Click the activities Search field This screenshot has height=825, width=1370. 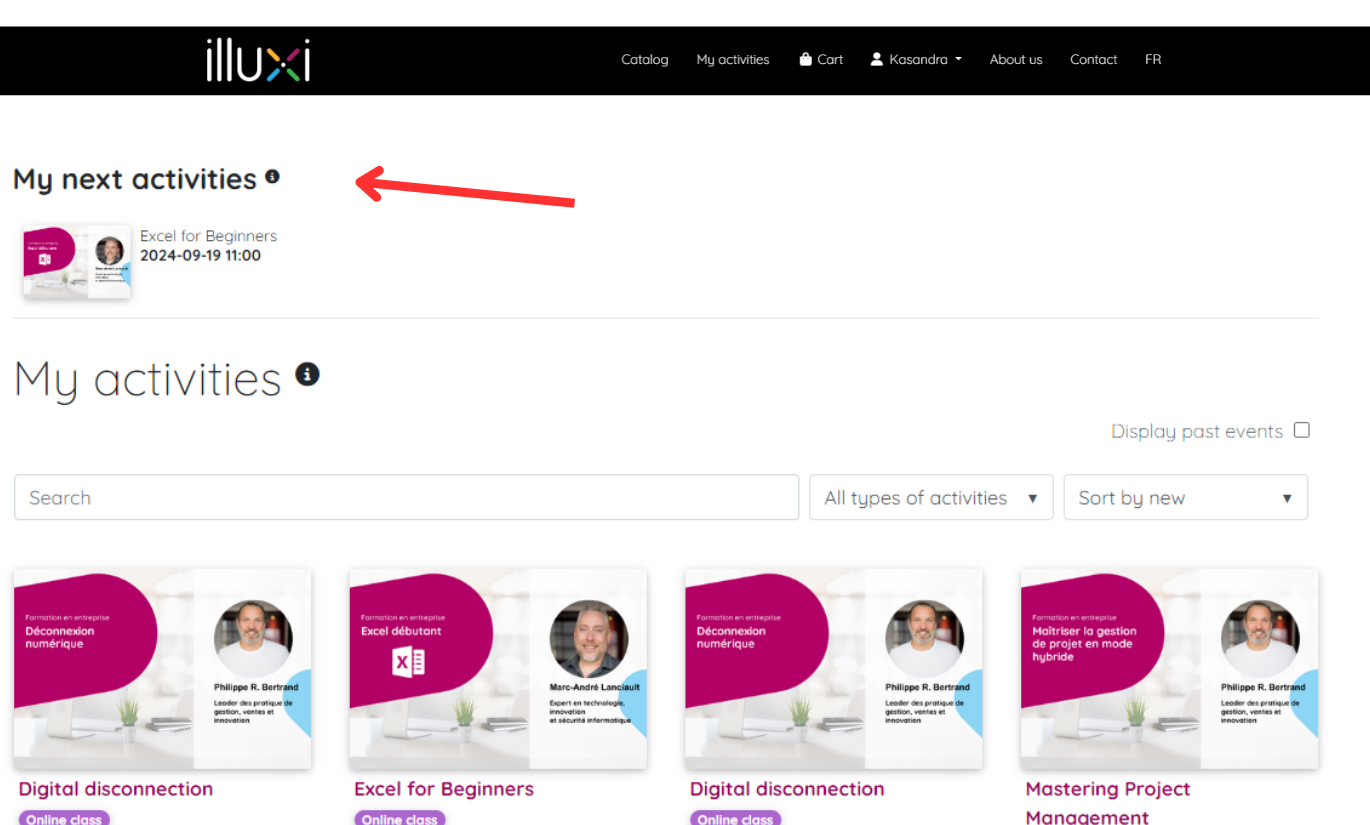(406, 497)
